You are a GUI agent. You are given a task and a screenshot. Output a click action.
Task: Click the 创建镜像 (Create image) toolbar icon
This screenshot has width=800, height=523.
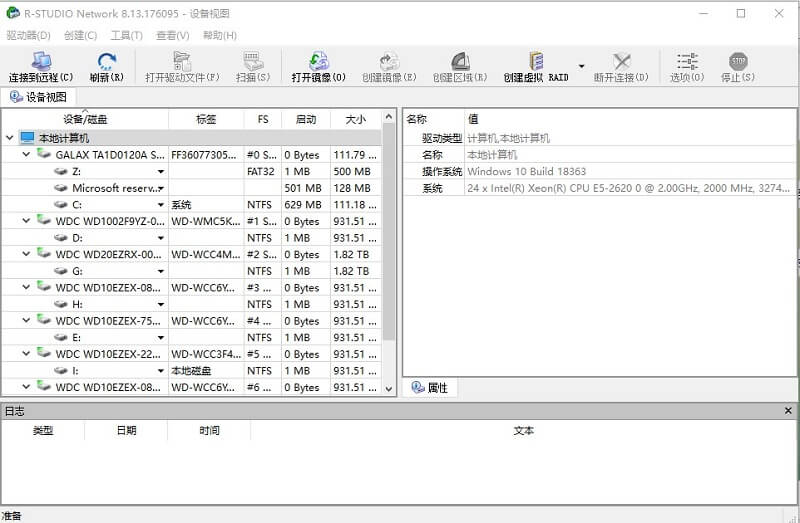coord(389,61)
